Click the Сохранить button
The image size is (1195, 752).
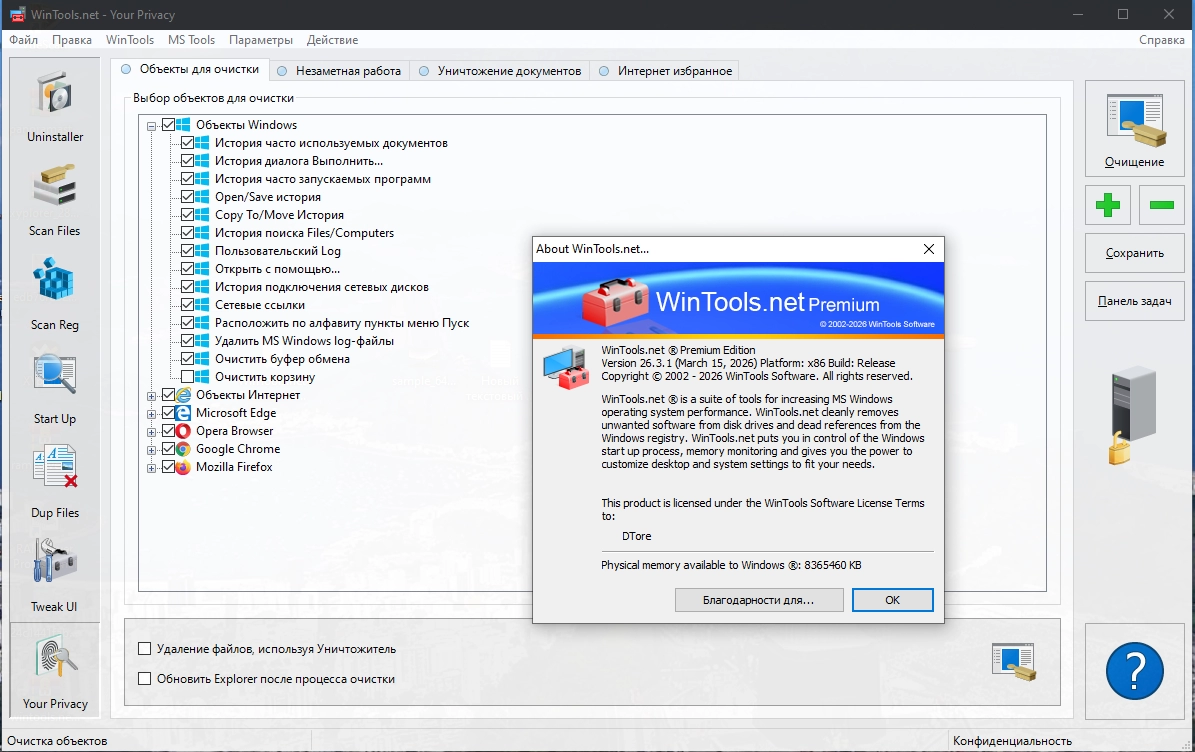tap(1135, 253)
